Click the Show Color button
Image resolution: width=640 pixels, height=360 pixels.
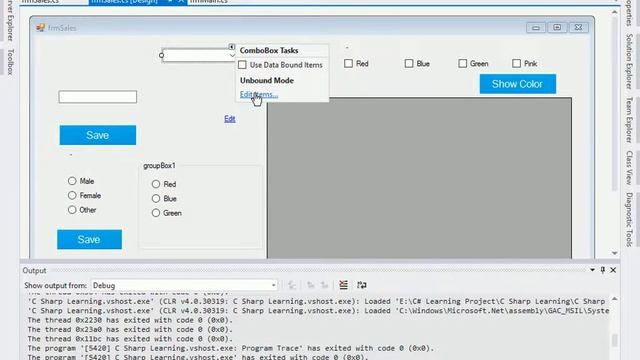(x=518, y=84)
